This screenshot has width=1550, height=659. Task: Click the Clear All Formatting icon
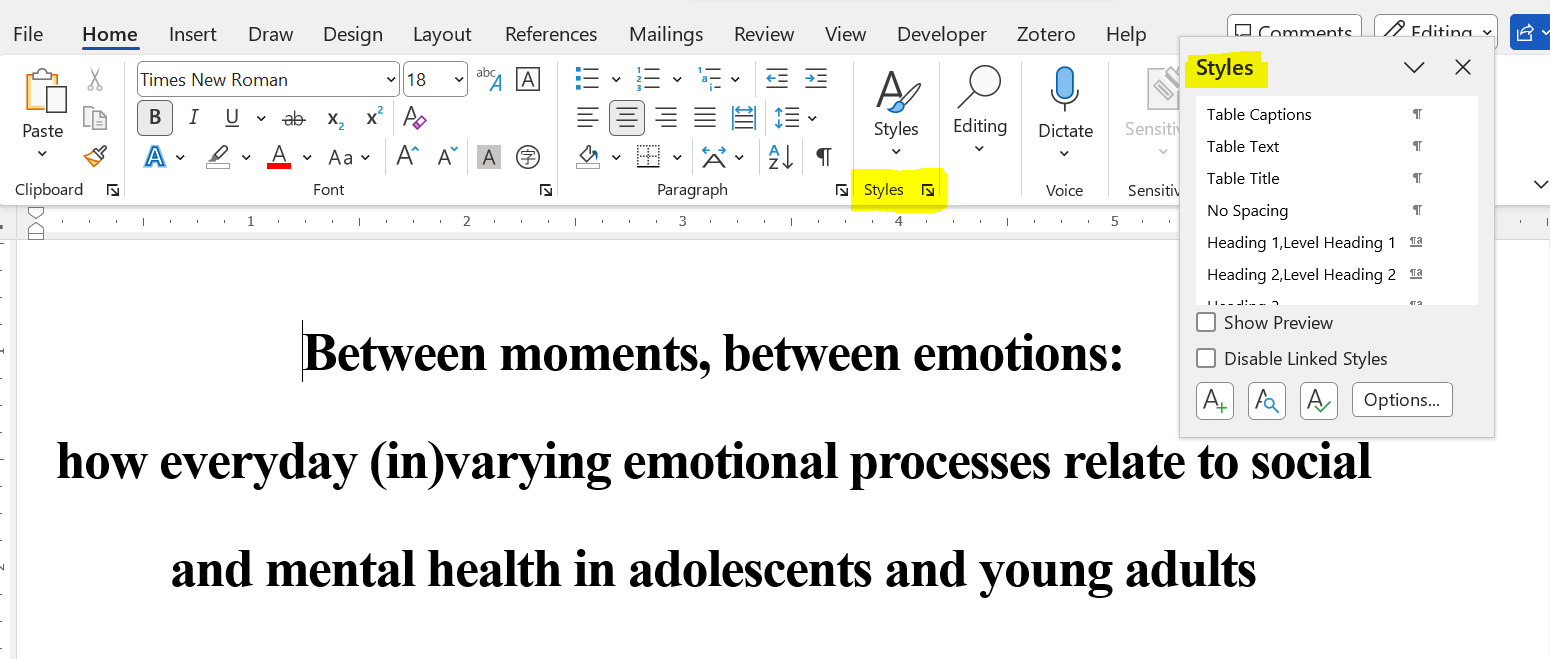[x=414, y=118]
